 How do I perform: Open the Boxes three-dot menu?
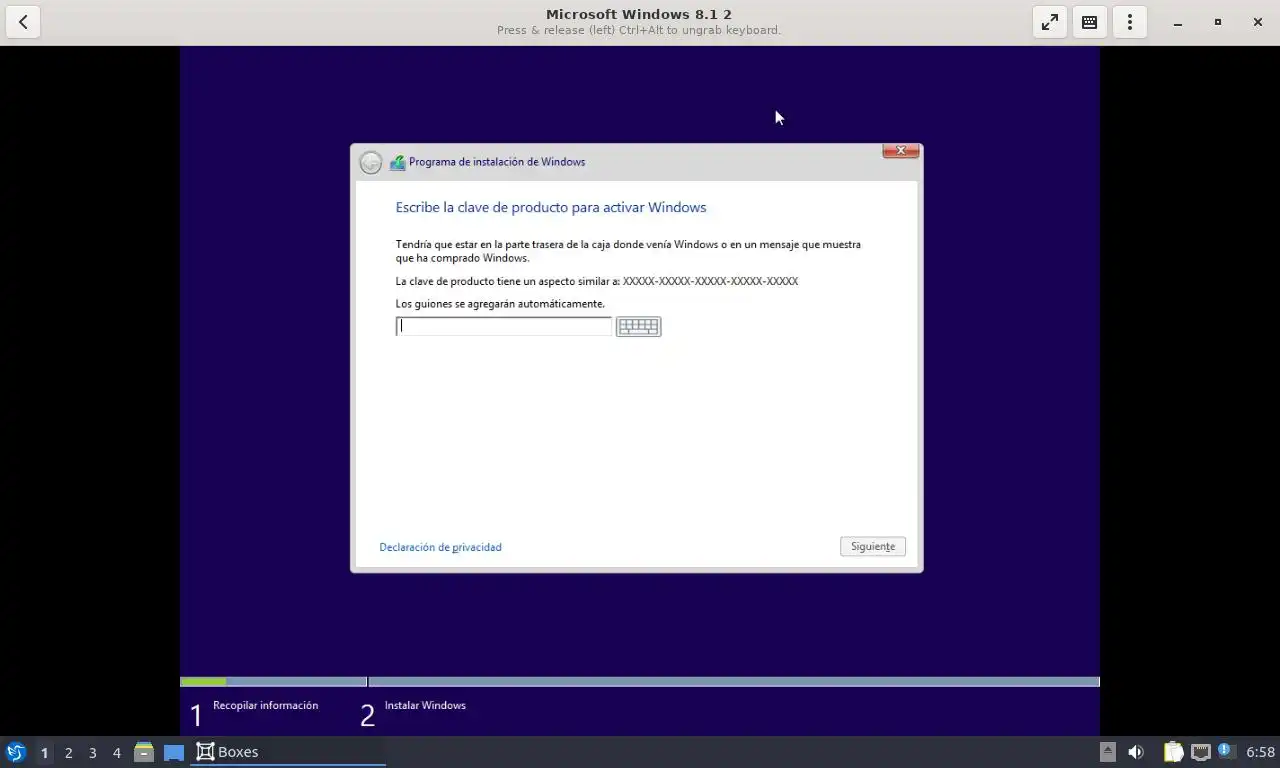[1130, 22]
